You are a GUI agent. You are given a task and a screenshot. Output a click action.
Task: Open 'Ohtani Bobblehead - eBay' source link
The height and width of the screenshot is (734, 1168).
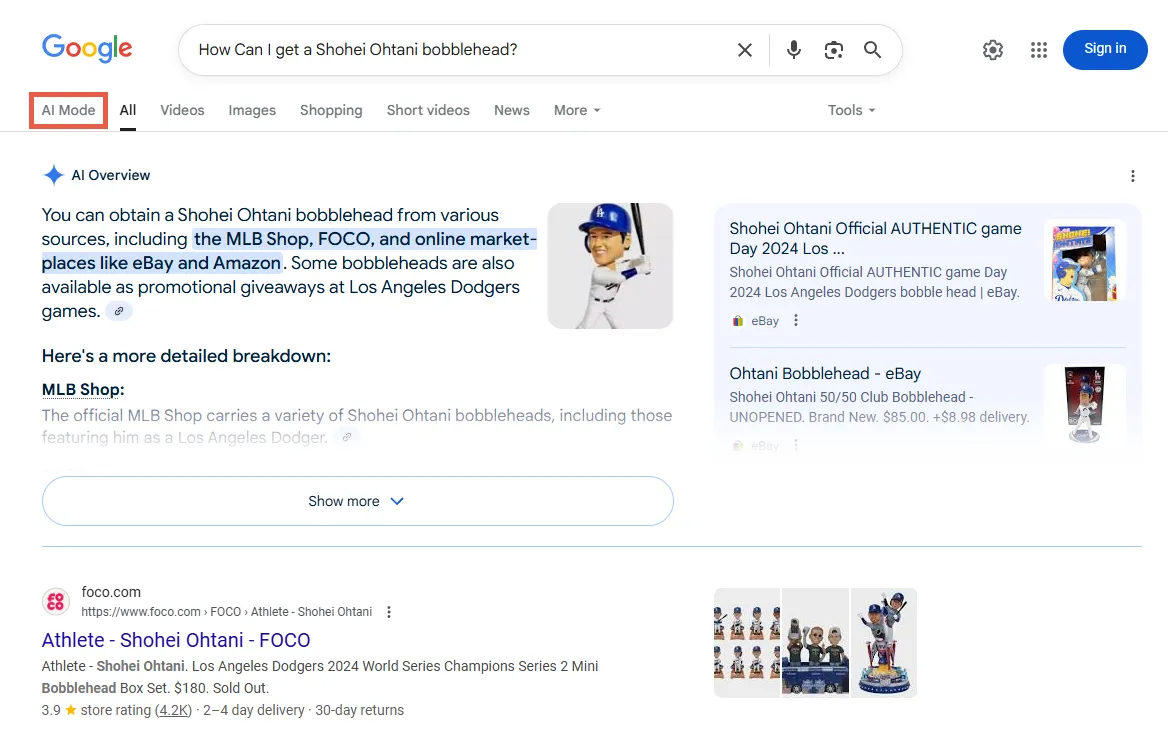[825, 373]
